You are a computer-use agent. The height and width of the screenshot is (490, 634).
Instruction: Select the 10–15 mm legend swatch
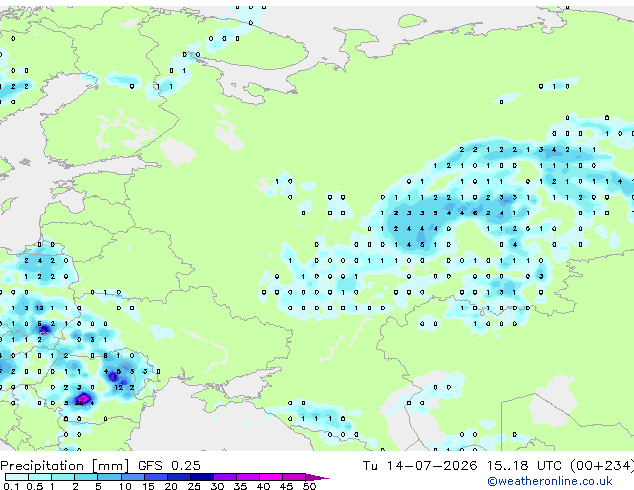pos(132,477)
